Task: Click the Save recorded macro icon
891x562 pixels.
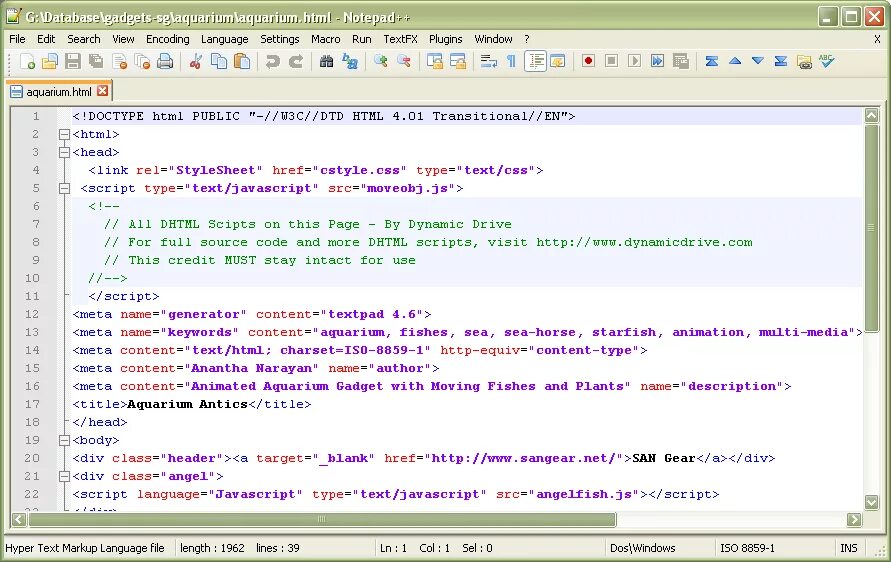Action: pos(681,61)
